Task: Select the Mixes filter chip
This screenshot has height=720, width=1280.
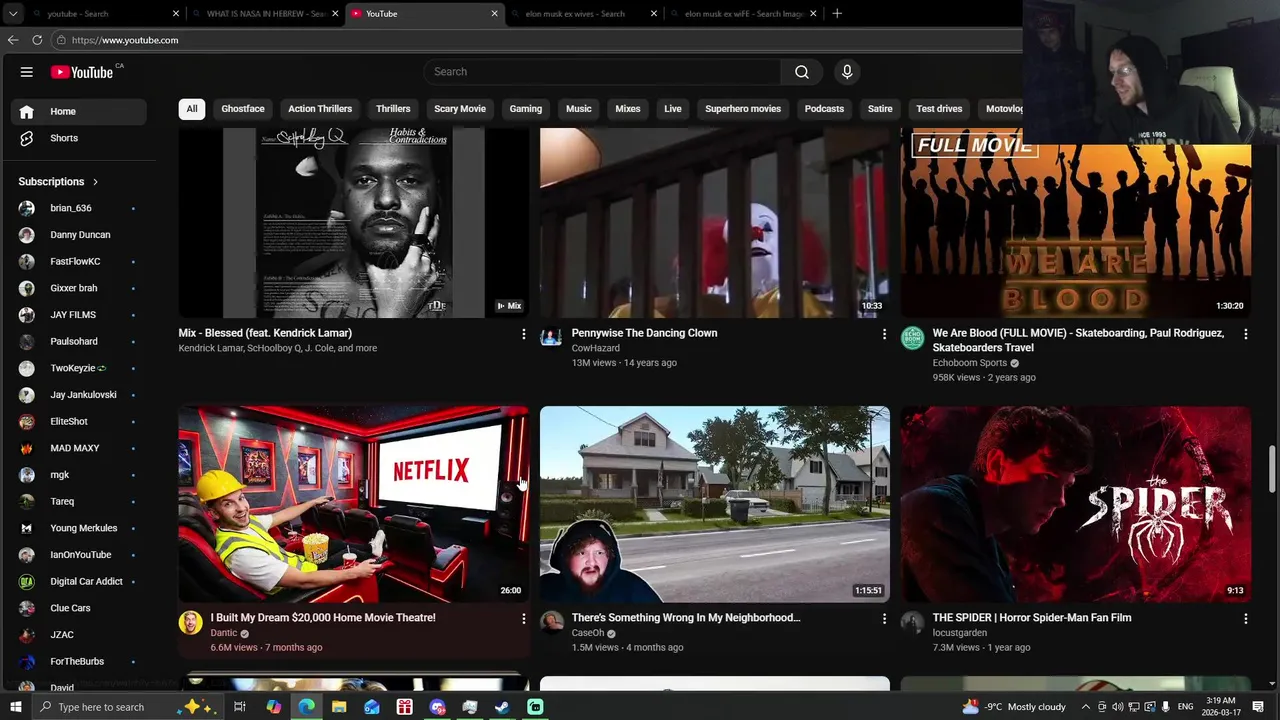Action: 628,109
